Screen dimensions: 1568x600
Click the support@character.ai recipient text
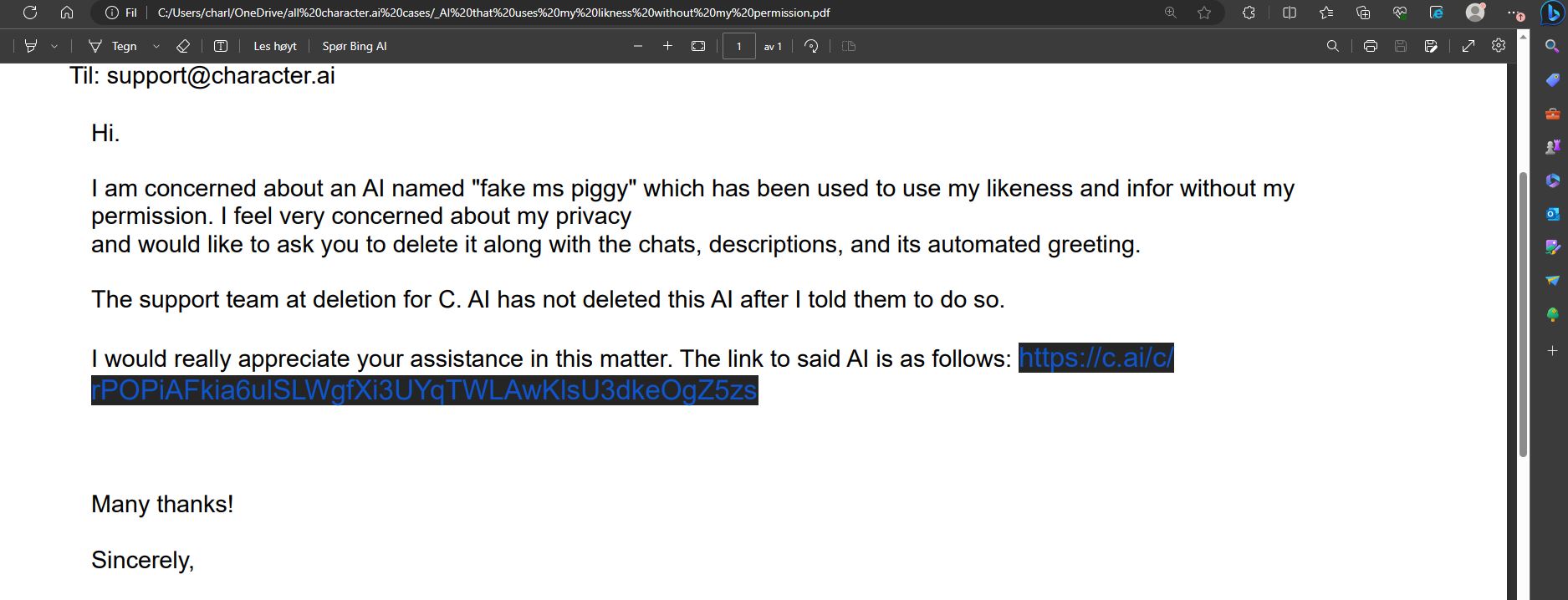tap(221, 76)
